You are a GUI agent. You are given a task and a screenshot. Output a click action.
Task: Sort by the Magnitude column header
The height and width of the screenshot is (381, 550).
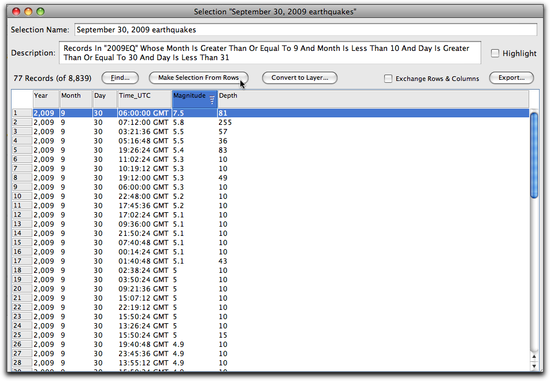(x=194, y=99)
